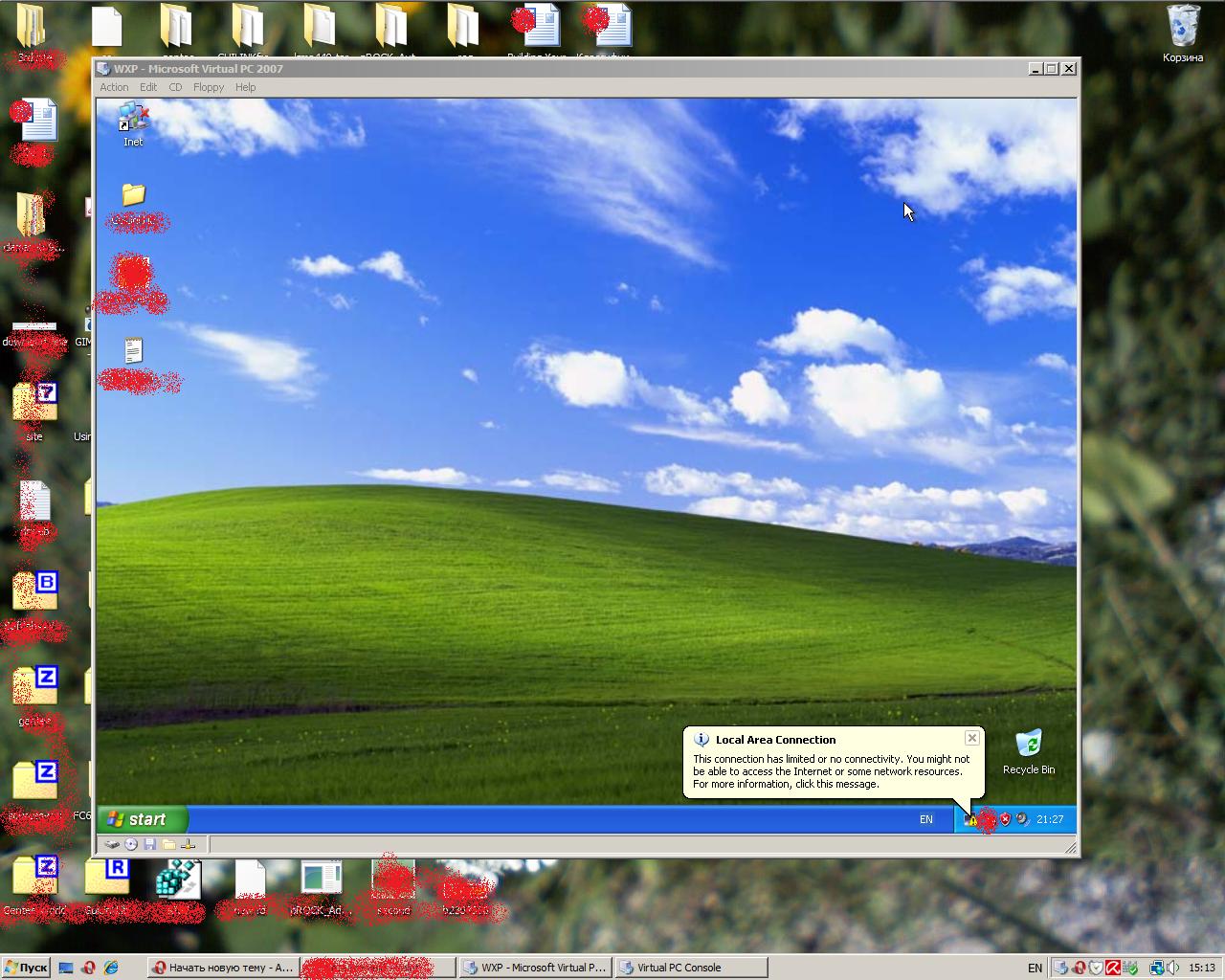Viewport: 1225px width, 980px height.
Task: Click the guest clock showing 21:27
Action: pos(1050,819)
